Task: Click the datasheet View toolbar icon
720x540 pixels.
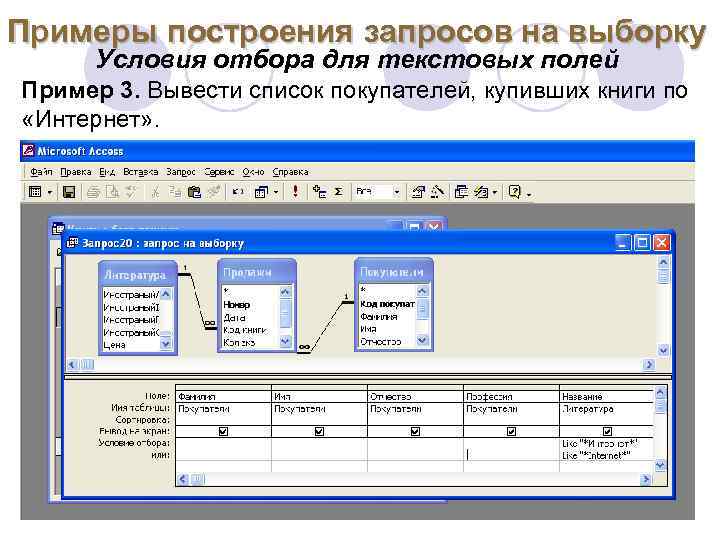Action: click(x=35, y=191)
